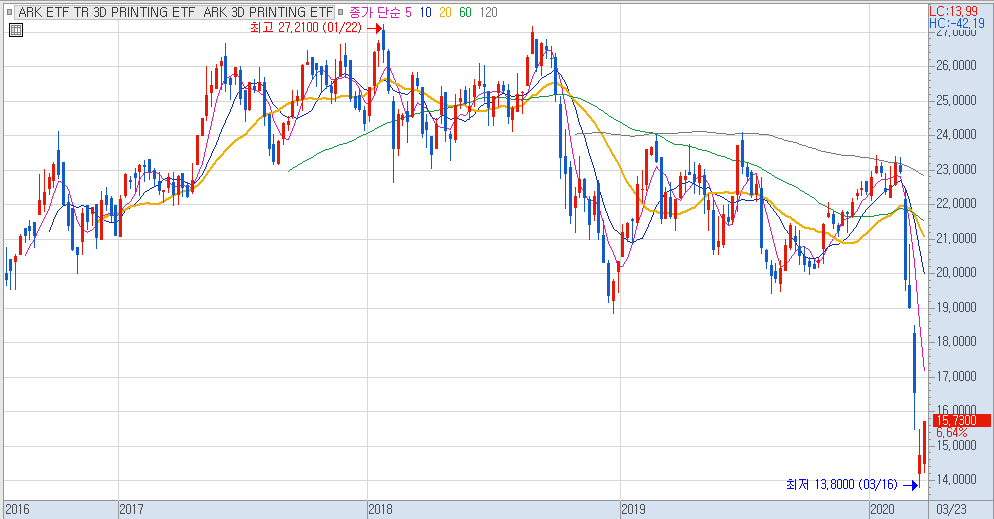Click the 21.0000 price axis label
This screenshot has width=994, height=519.
956,238
